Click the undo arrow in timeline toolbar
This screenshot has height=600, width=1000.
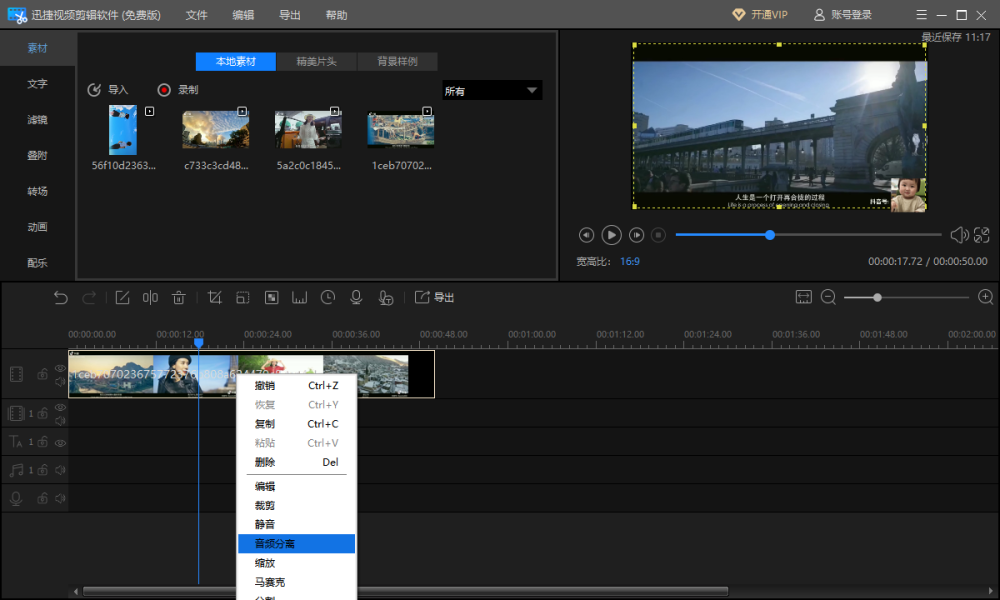point(61,297)
